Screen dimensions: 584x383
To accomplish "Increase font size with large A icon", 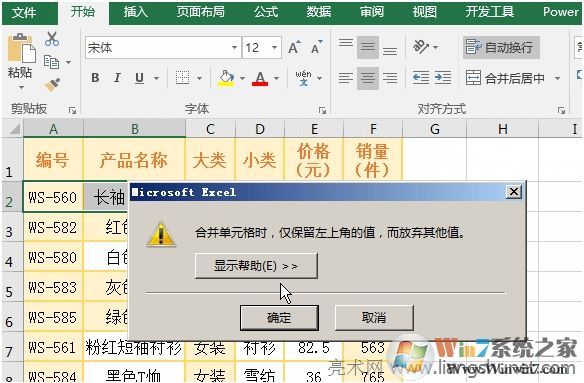I will [x=294, y=47].
